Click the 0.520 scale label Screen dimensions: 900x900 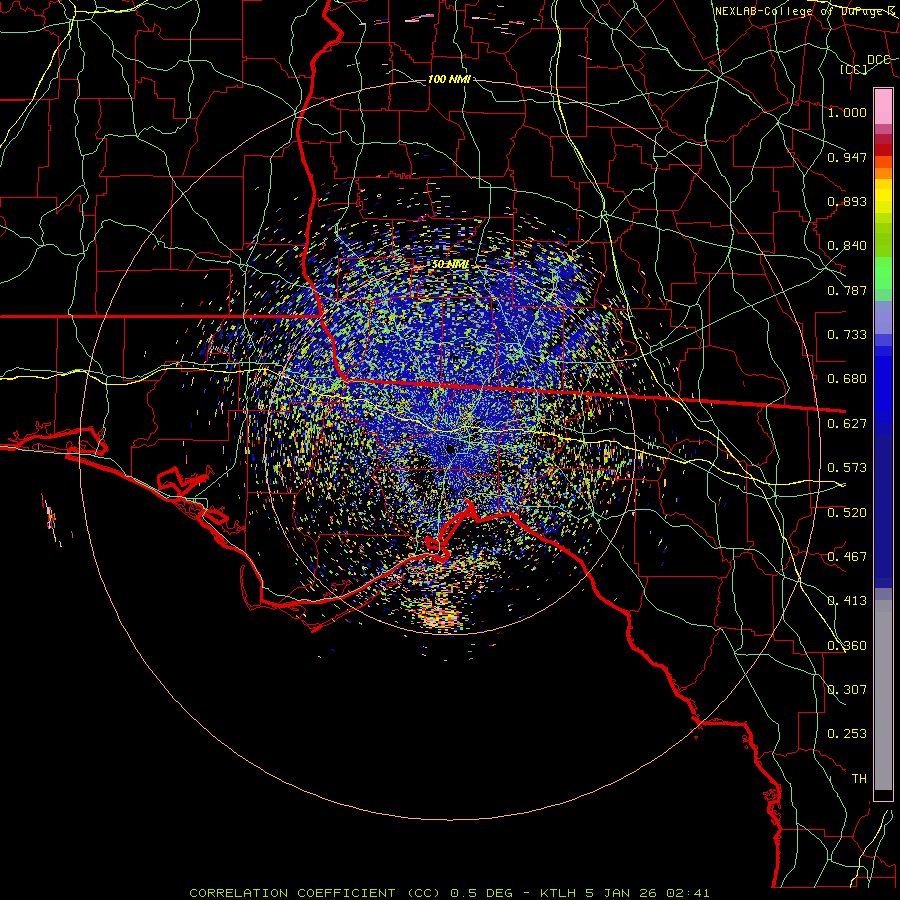[x=847, y=513]
